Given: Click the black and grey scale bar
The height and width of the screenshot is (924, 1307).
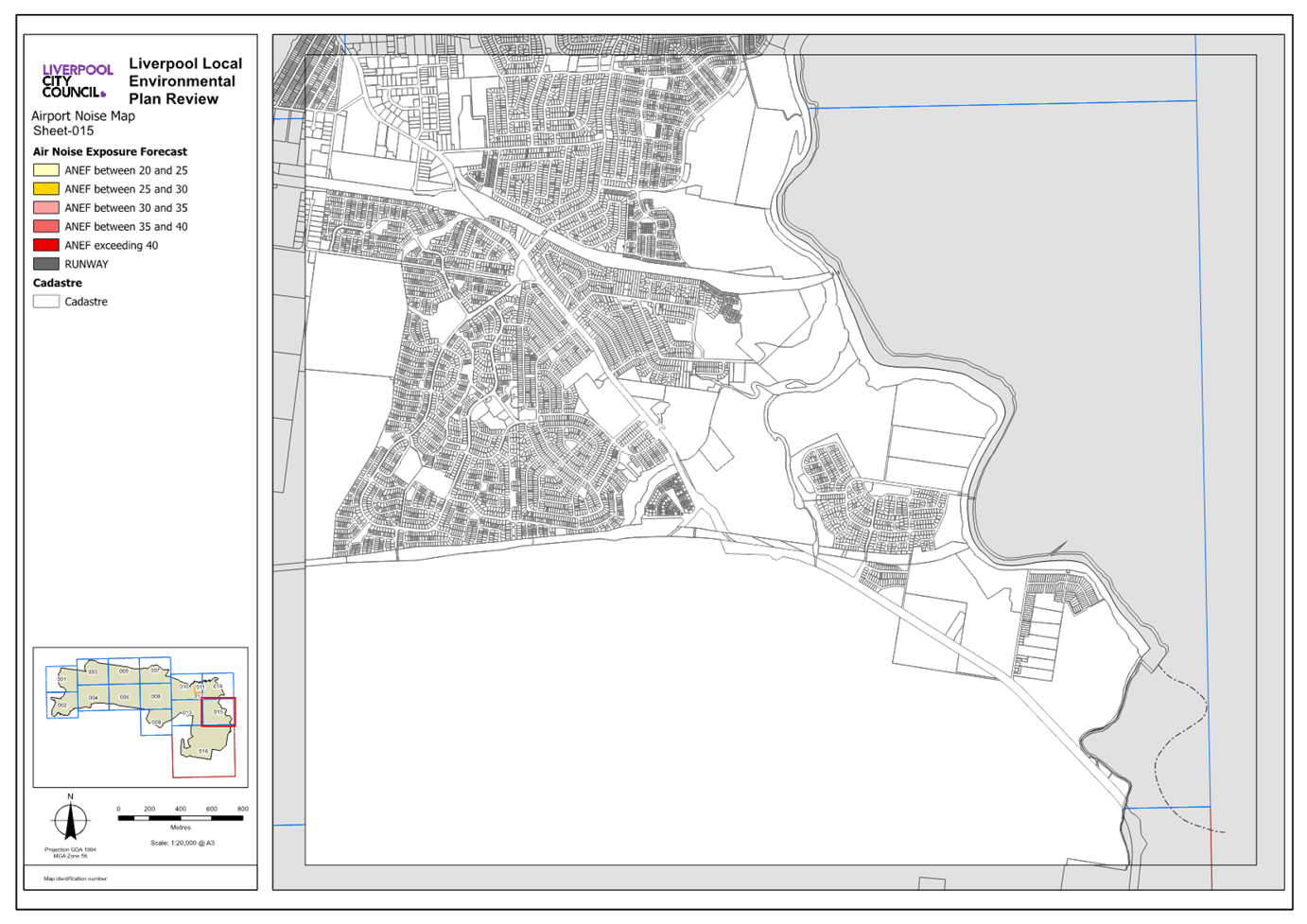Looking at the screenshot, I should tap(181, 818).
